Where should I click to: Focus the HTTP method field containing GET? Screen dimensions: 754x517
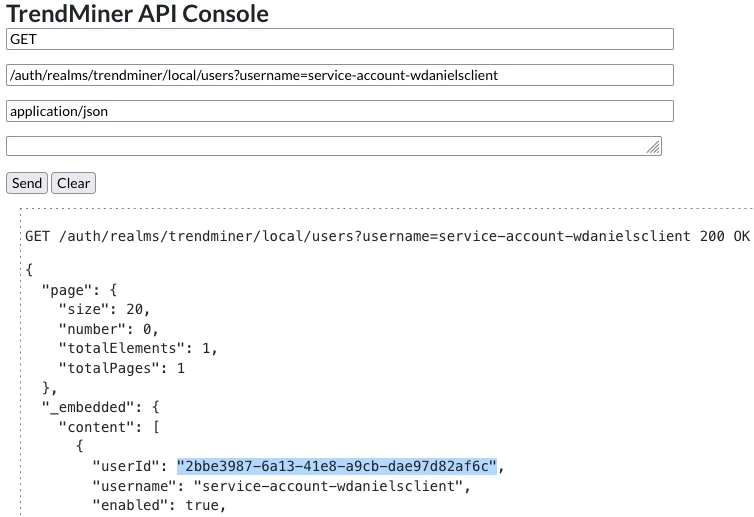tap(339, 38)
